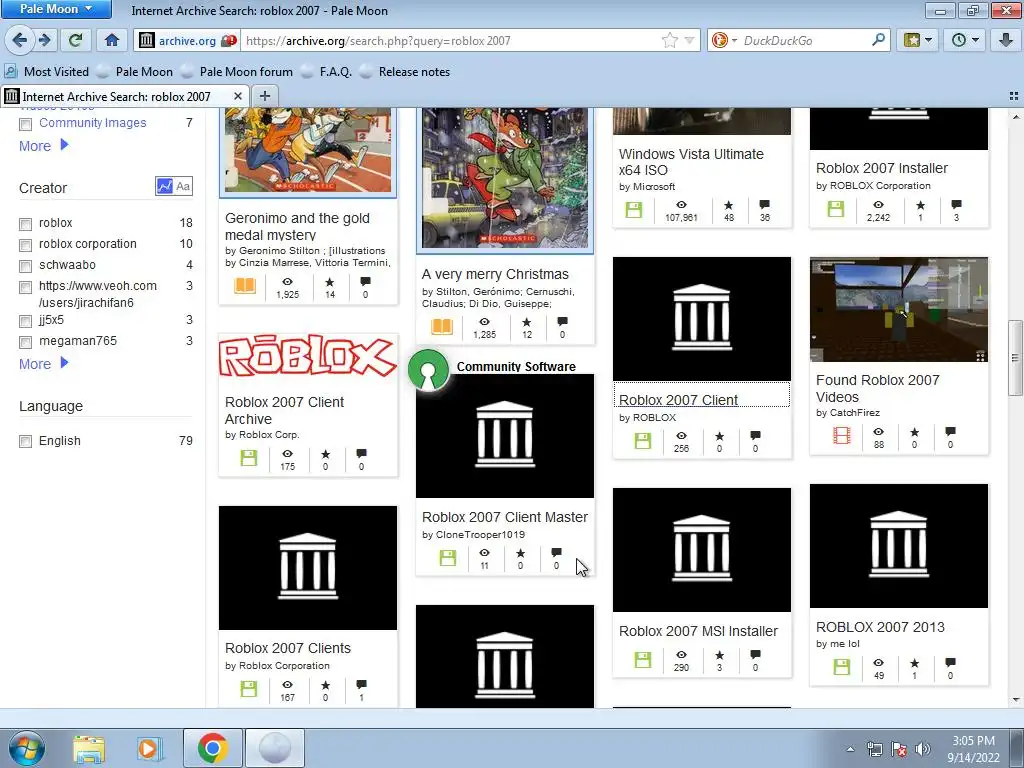Click reviews bubble on Roblox 2007 Clients
This screenshot has width=1024, height=768.
click(361, 684)
